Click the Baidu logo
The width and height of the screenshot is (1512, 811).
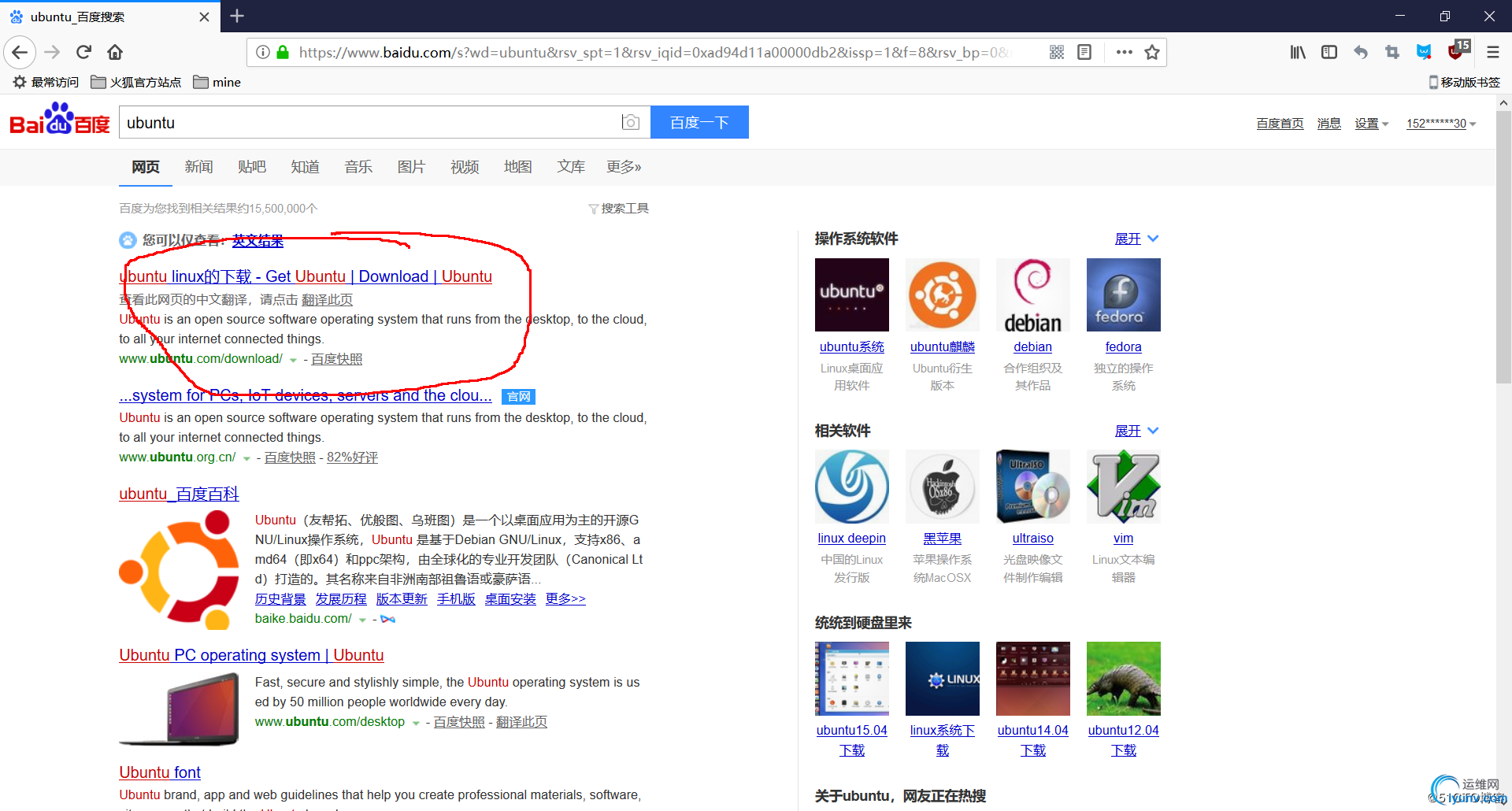[59, 120]
